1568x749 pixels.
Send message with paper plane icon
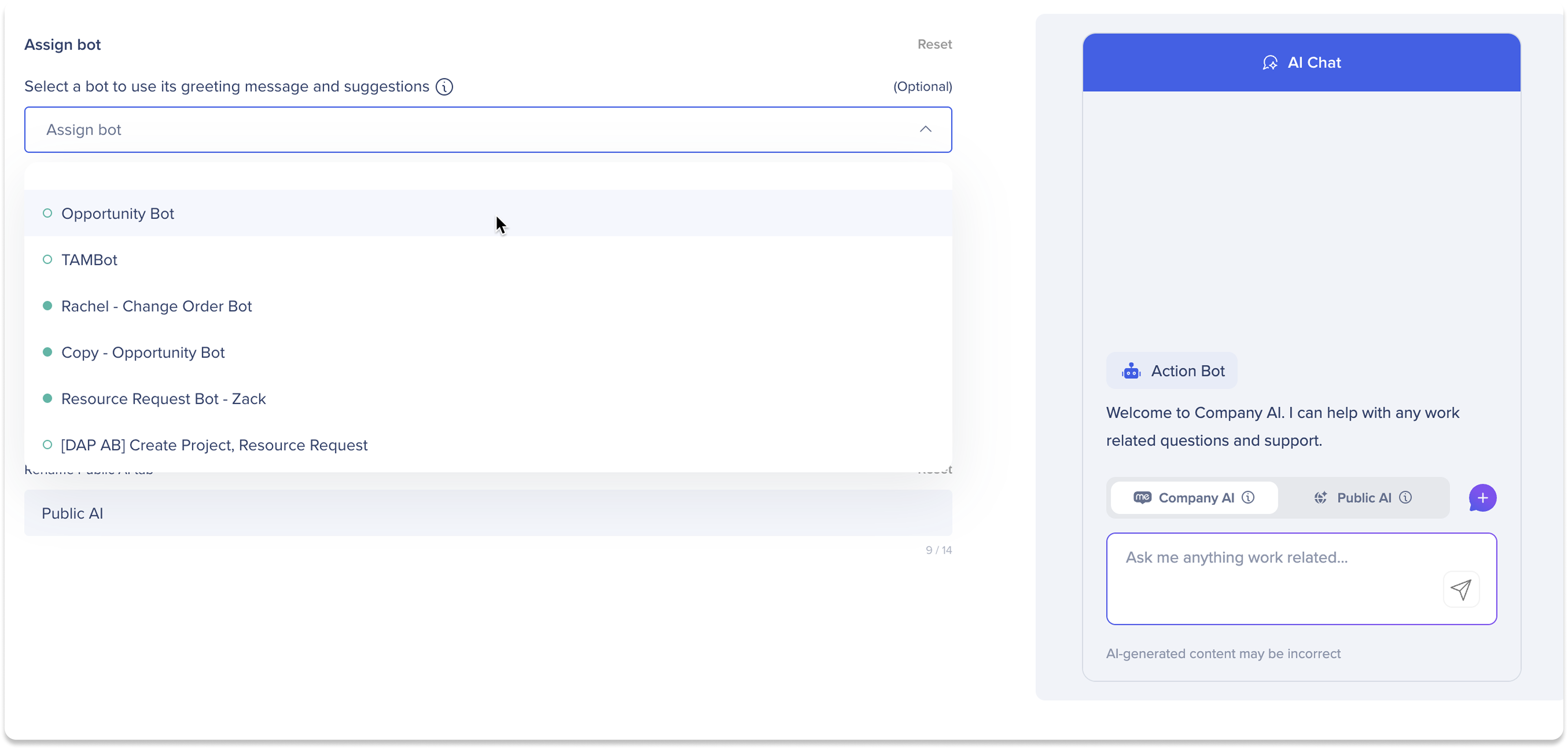click(1461, 589)
